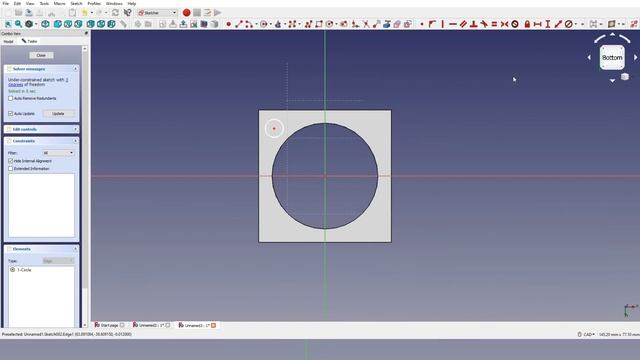This screenshot has height=360, width=640.
Task: Click the Trim edge tool
Action: pyautogui.click(x=366, y=24)
